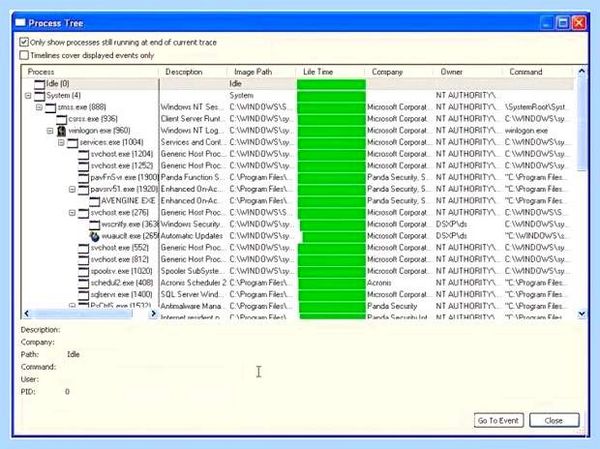600x449 pixels.
Task: Click the vertical scrollbar down arrow
Action: (582, 314)
